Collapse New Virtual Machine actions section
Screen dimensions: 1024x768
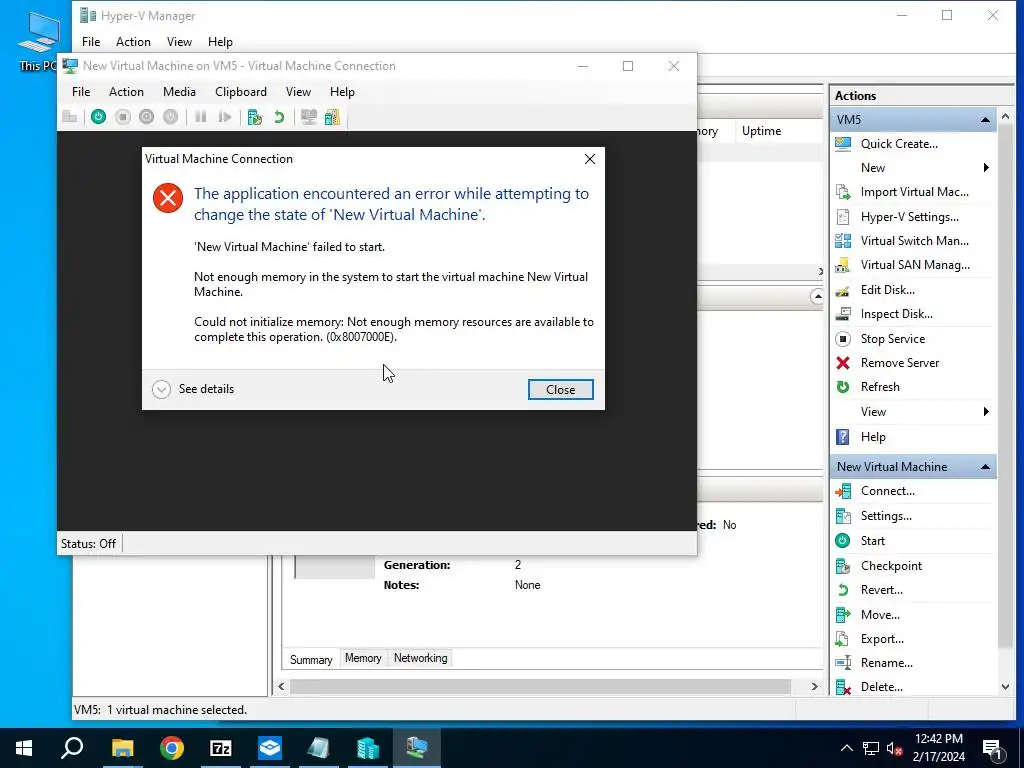(985, 467)
